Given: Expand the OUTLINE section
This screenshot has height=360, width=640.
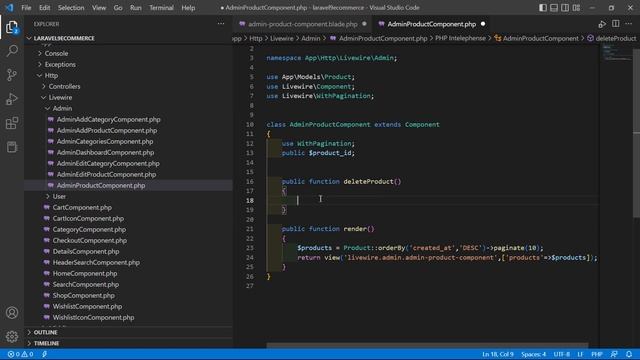Looking at the screenshot, I should tap(45, 332).
